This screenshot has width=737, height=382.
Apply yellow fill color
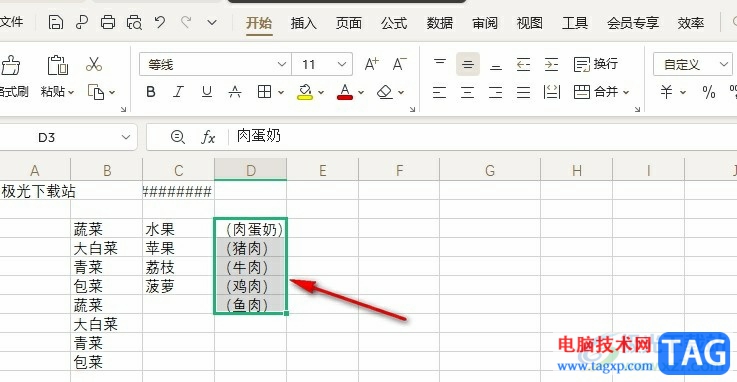305,92
